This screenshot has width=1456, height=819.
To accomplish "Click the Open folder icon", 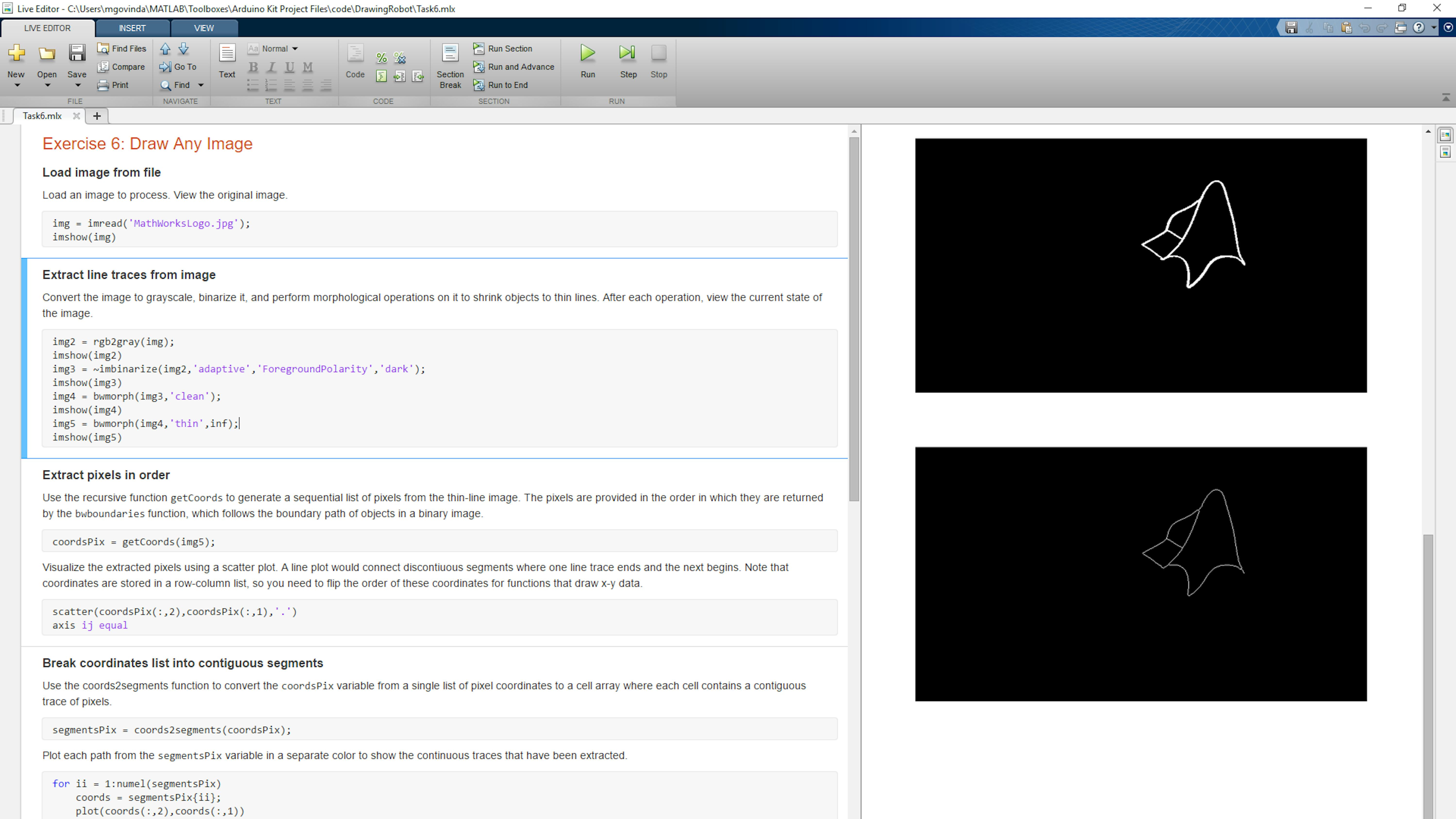I will click(x=47, y=53).
